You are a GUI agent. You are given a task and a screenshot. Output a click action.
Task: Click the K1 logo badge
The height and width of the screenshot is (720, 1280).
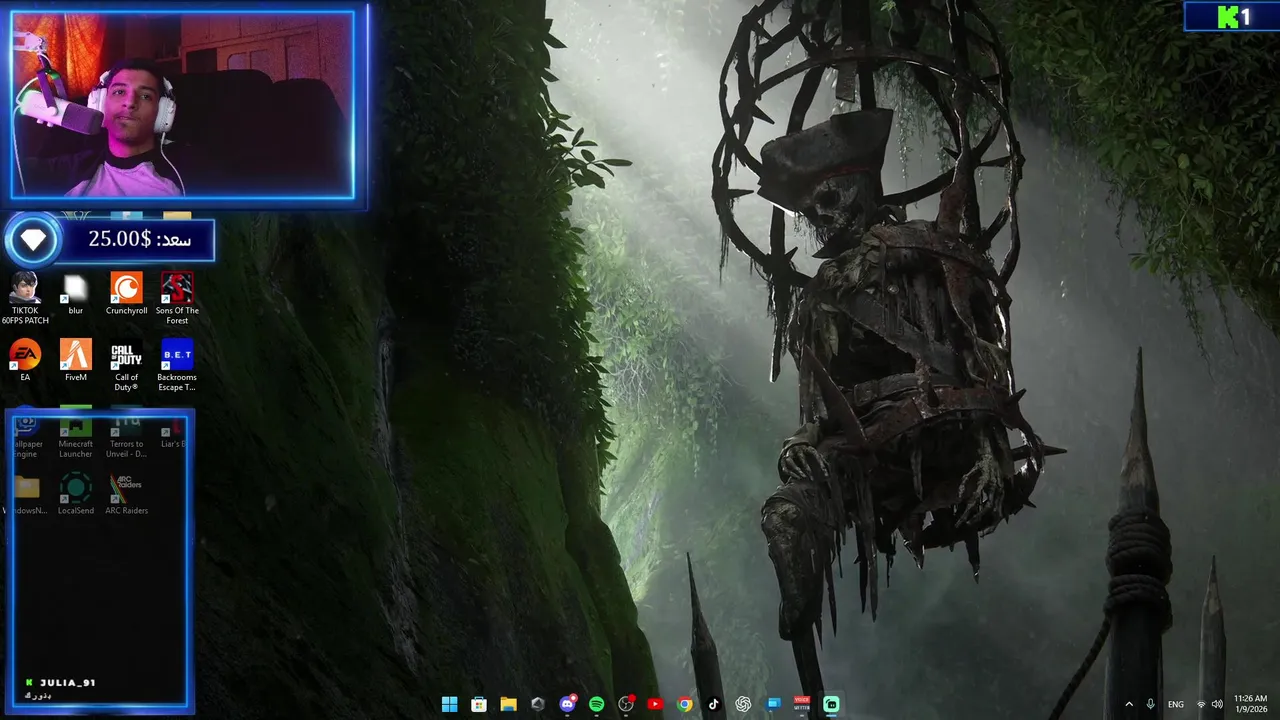1232,16
